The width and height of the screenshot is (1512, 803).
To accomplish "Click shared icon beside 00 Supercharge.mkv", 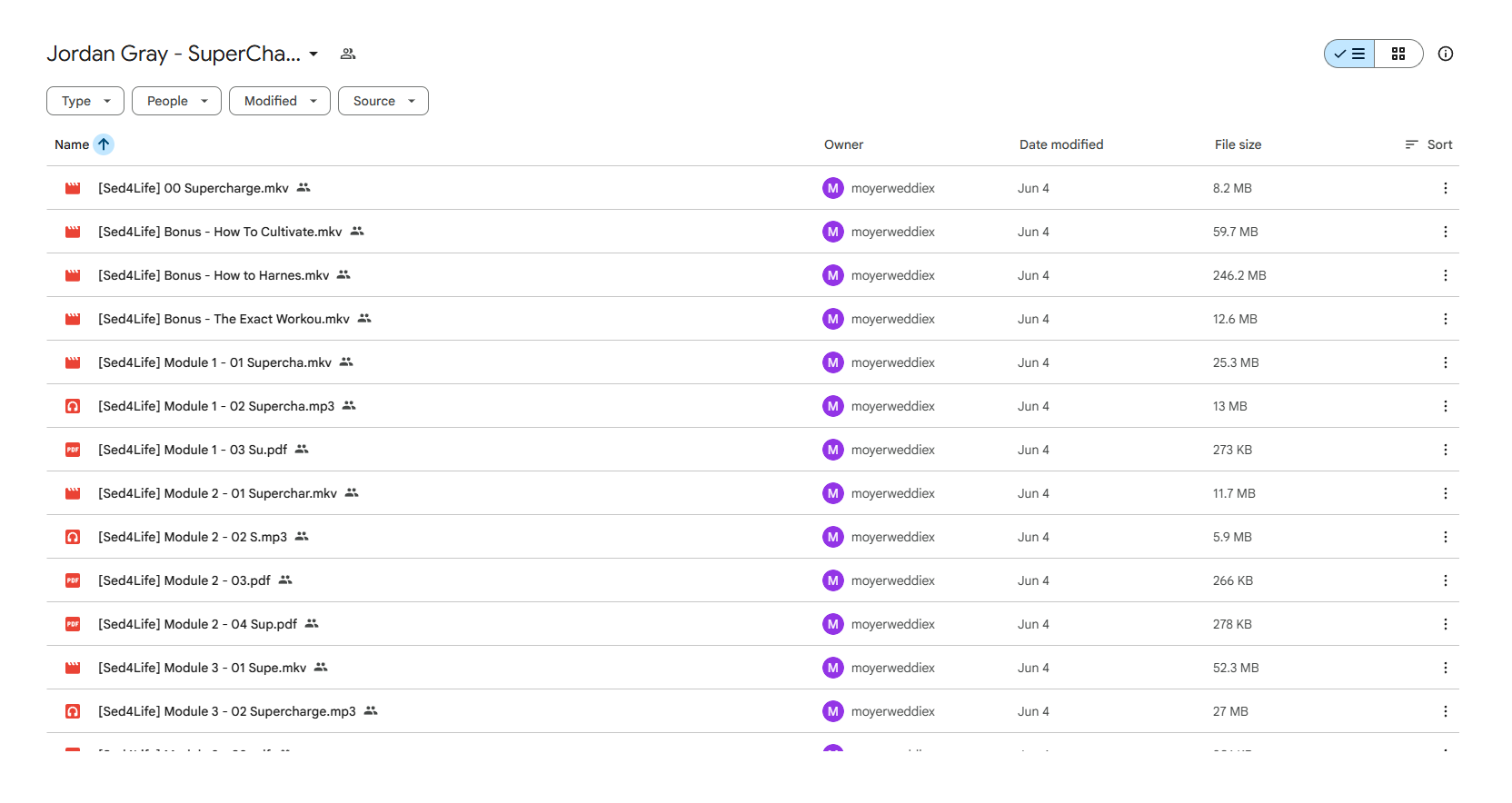I will click(x=303, y=188).
